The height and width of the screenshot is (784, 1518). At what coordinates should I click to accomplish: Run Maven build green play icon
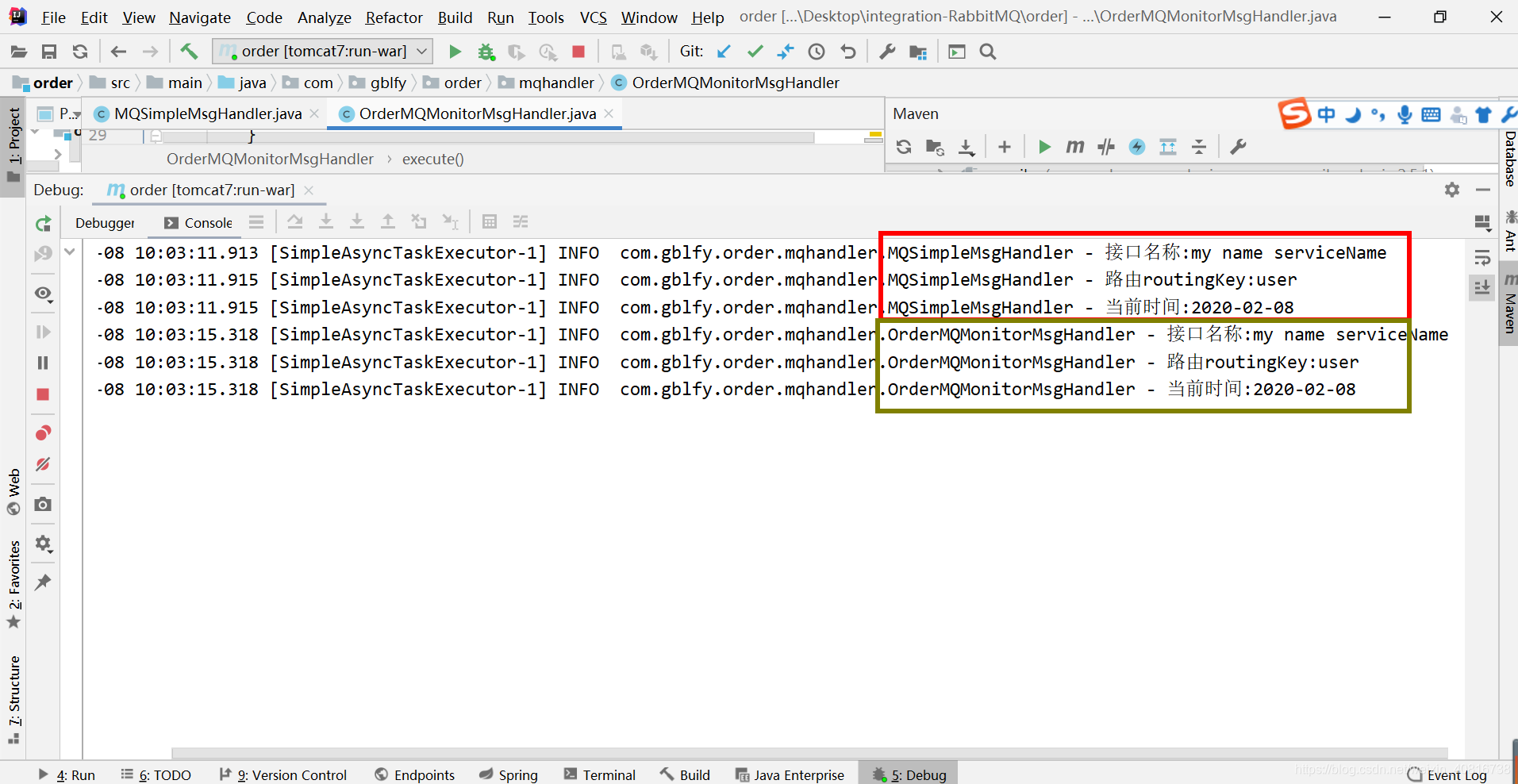pyautogui.click(x=1044, y=147)
